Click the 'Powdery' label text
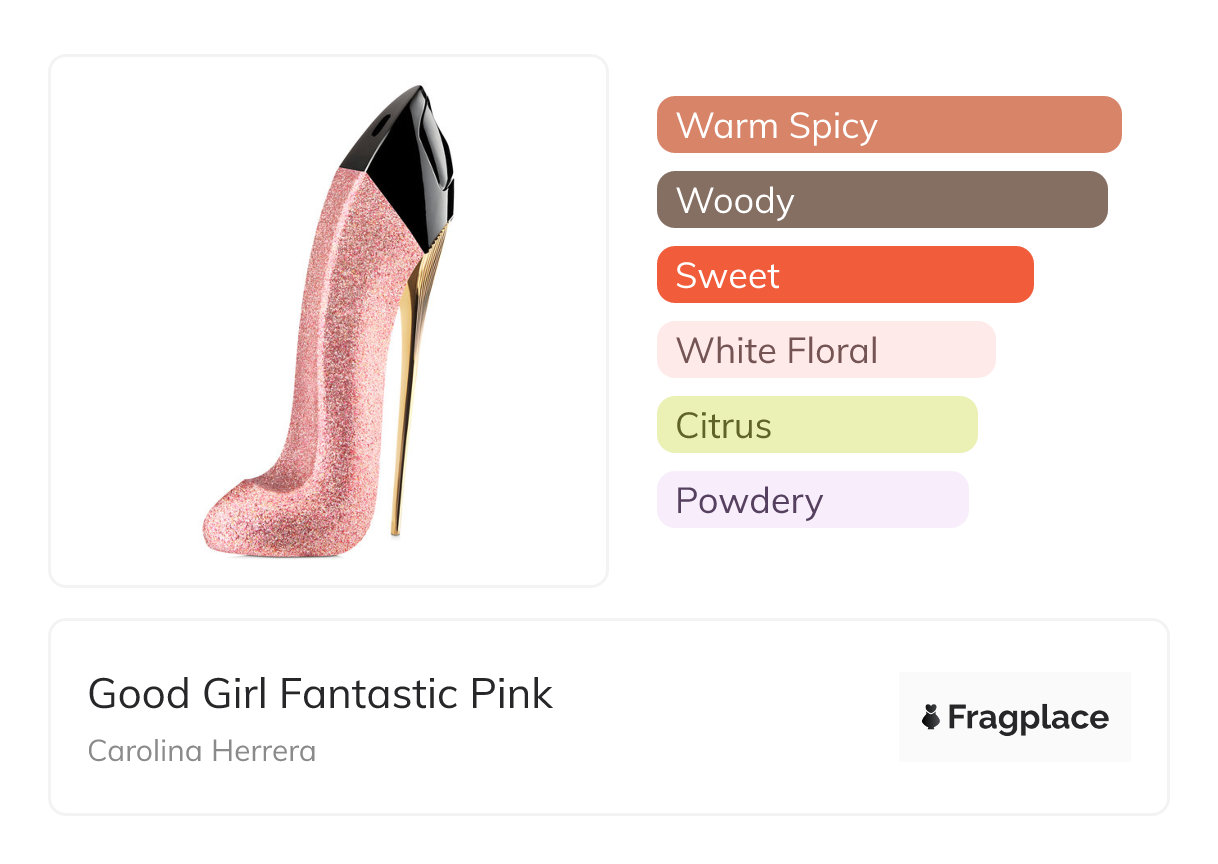The height and width of the screenshot is (864, 1218). (x=749, y=501)
